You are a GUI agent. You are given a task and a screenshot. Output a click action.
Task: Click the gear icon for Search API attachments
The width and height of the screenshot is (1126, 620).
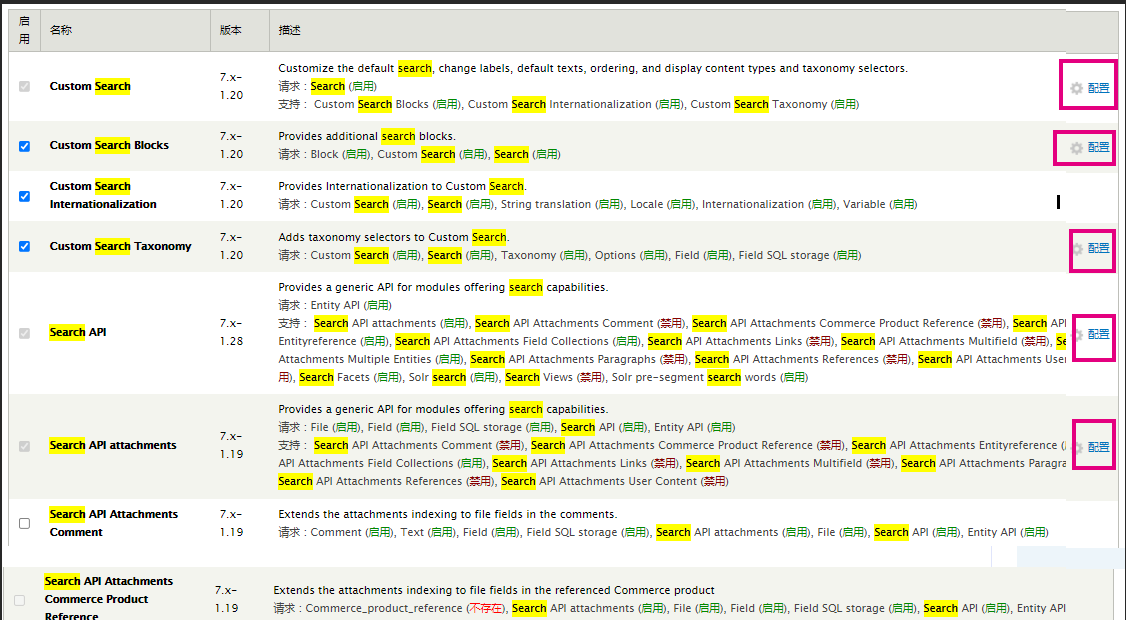click(1078, 447)
